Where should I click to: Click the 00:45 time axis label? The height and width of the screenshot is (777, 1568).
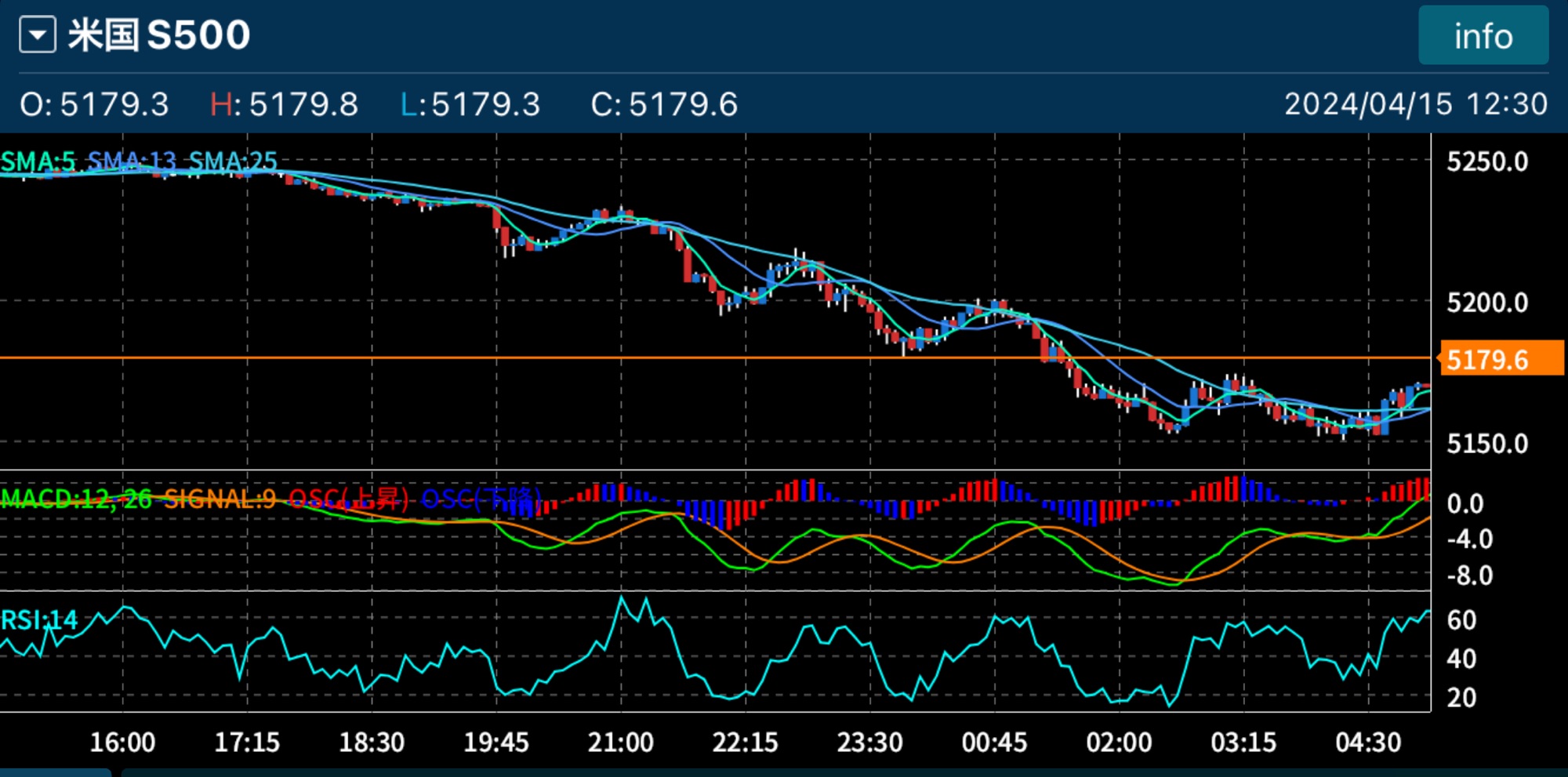click(x=994, y=742)
